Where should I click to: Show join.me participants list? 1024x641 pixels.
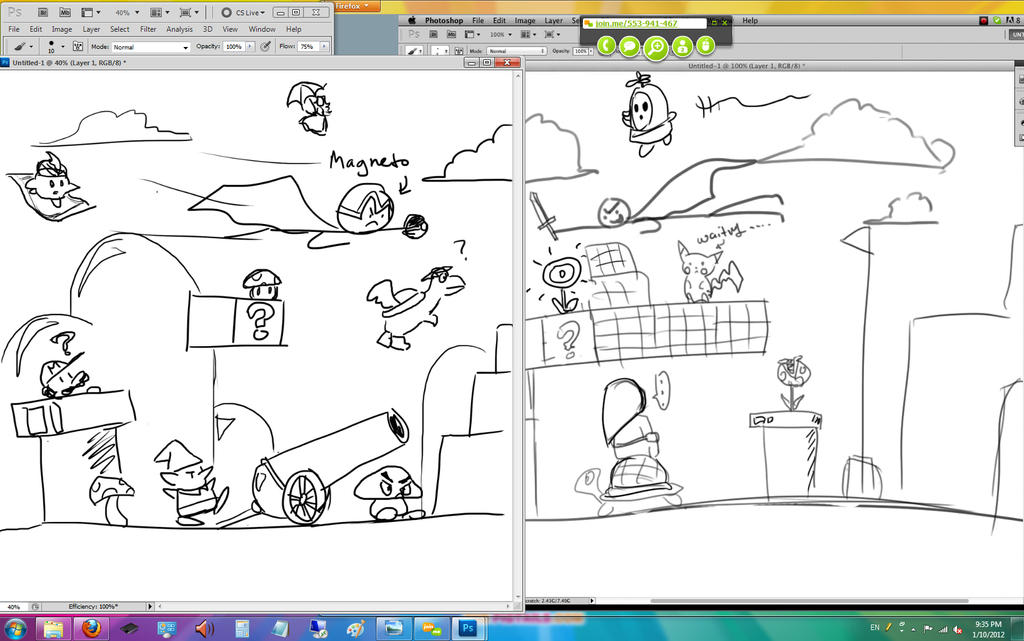point(682,46)
